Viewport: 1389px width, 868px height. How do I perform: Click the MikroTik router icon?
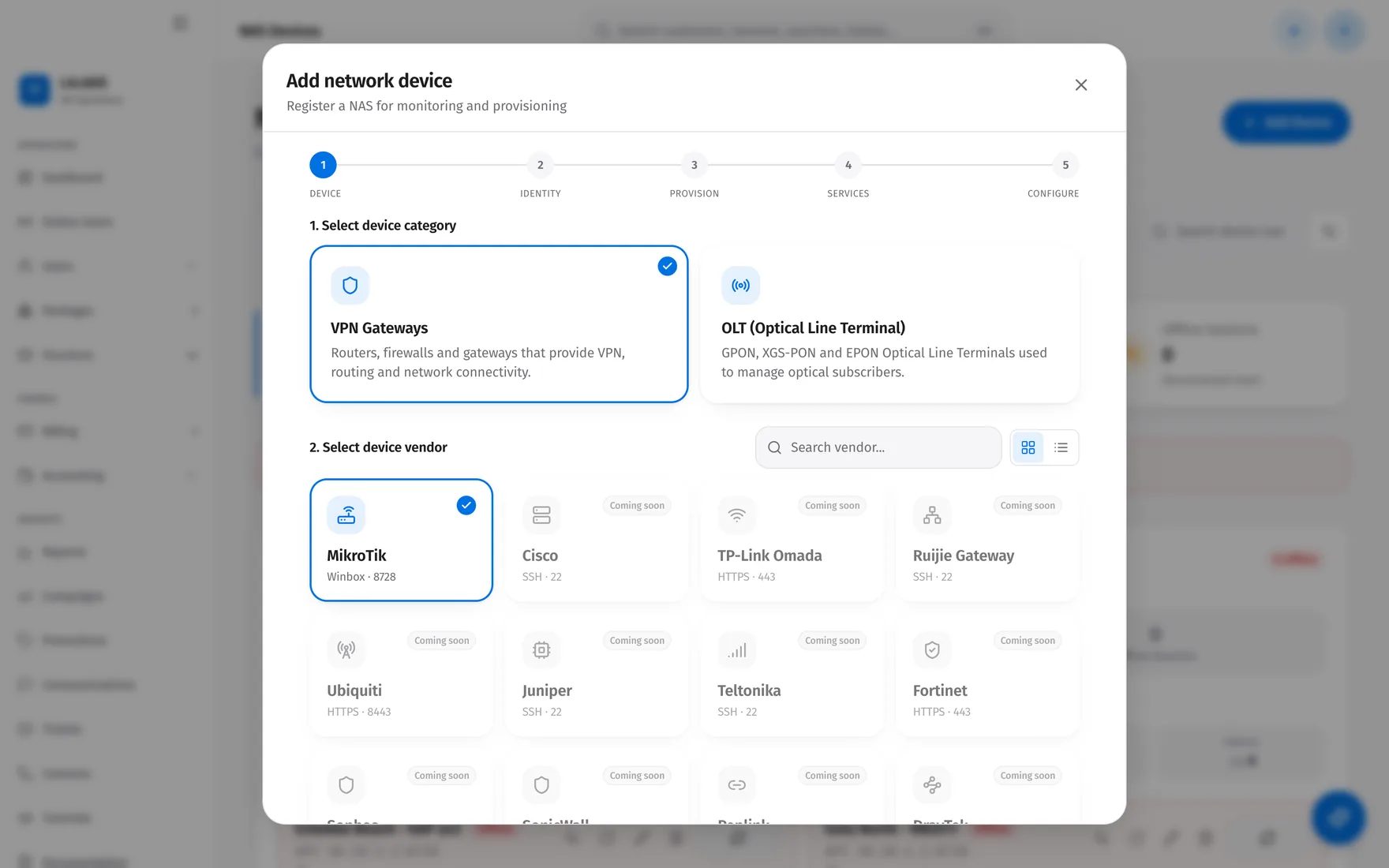(346, 515)
